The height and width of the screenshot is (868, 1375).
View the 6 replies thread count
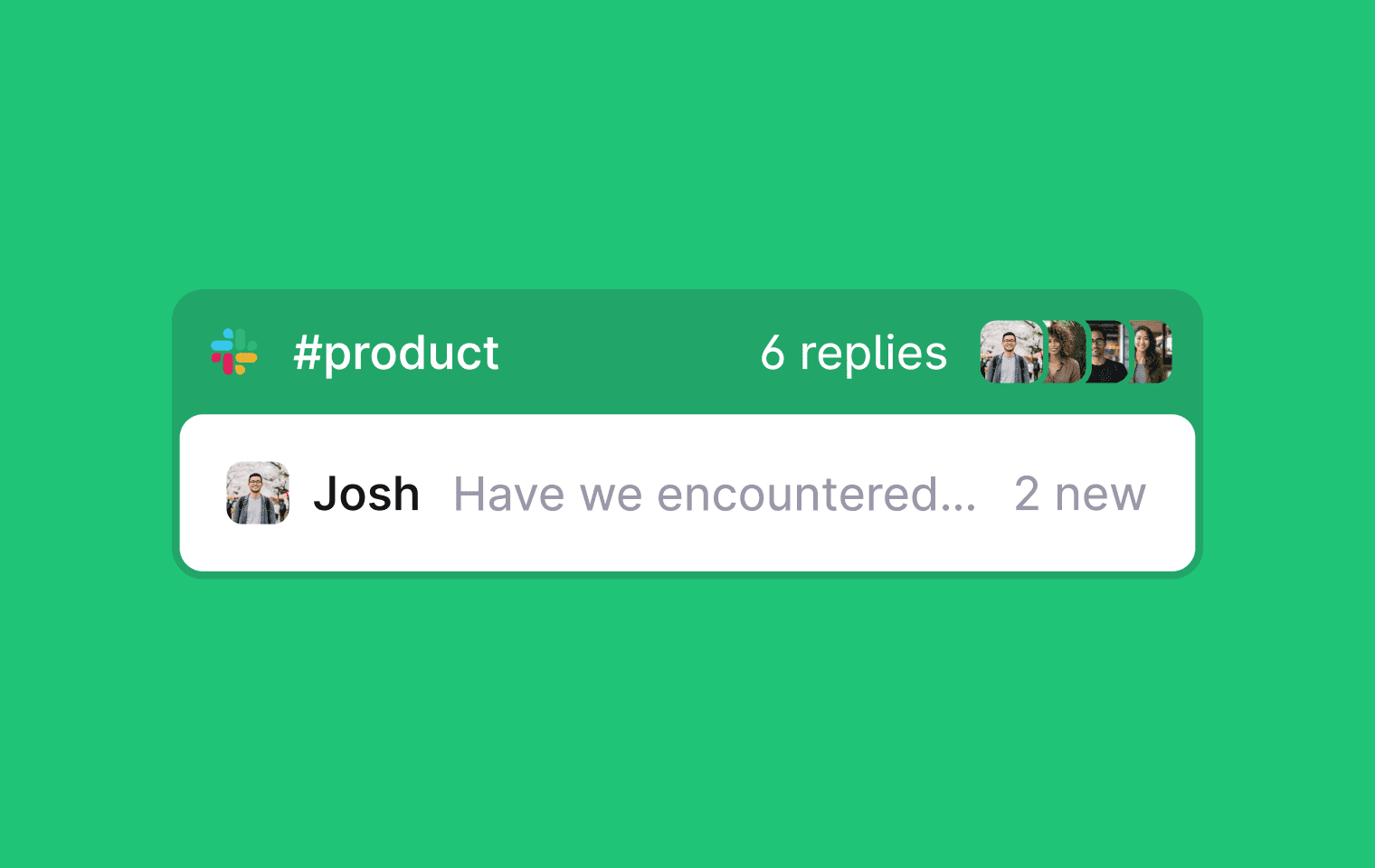click(x=854, y=353)
